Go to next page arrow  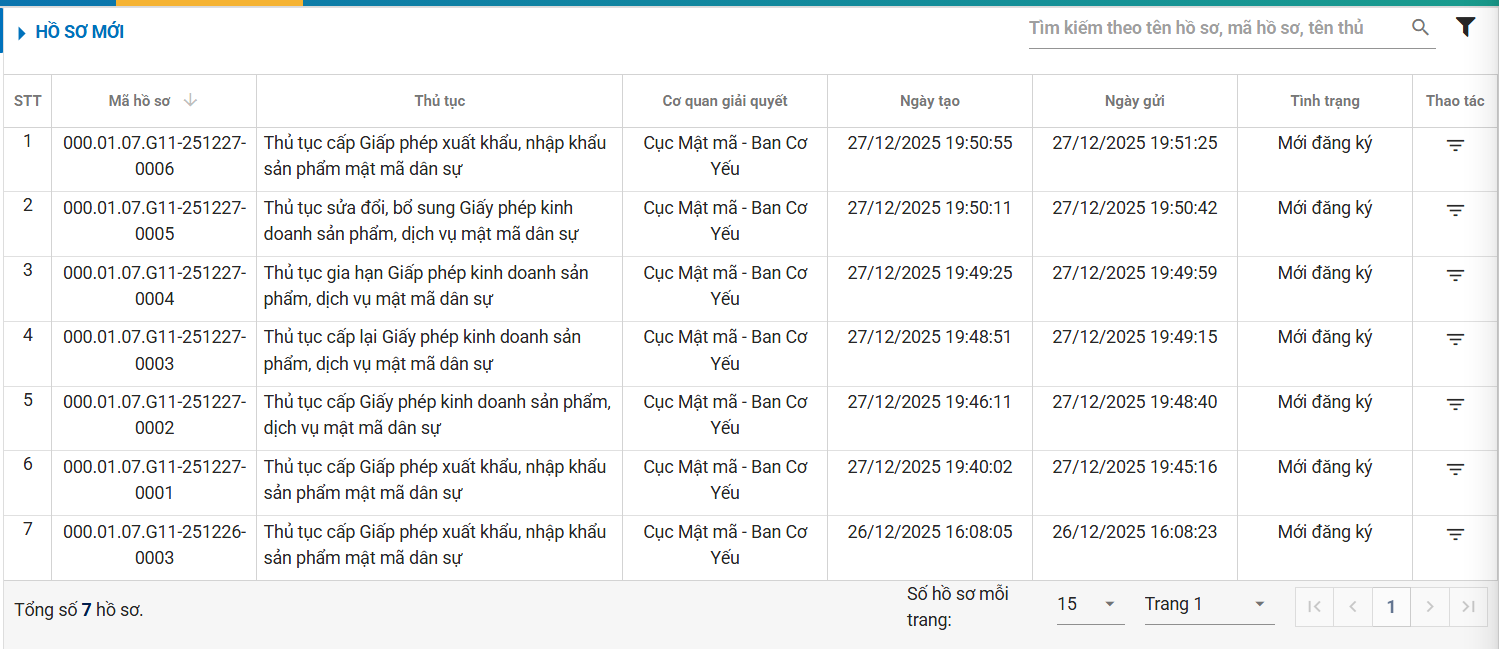click(x=1429, y=606)
